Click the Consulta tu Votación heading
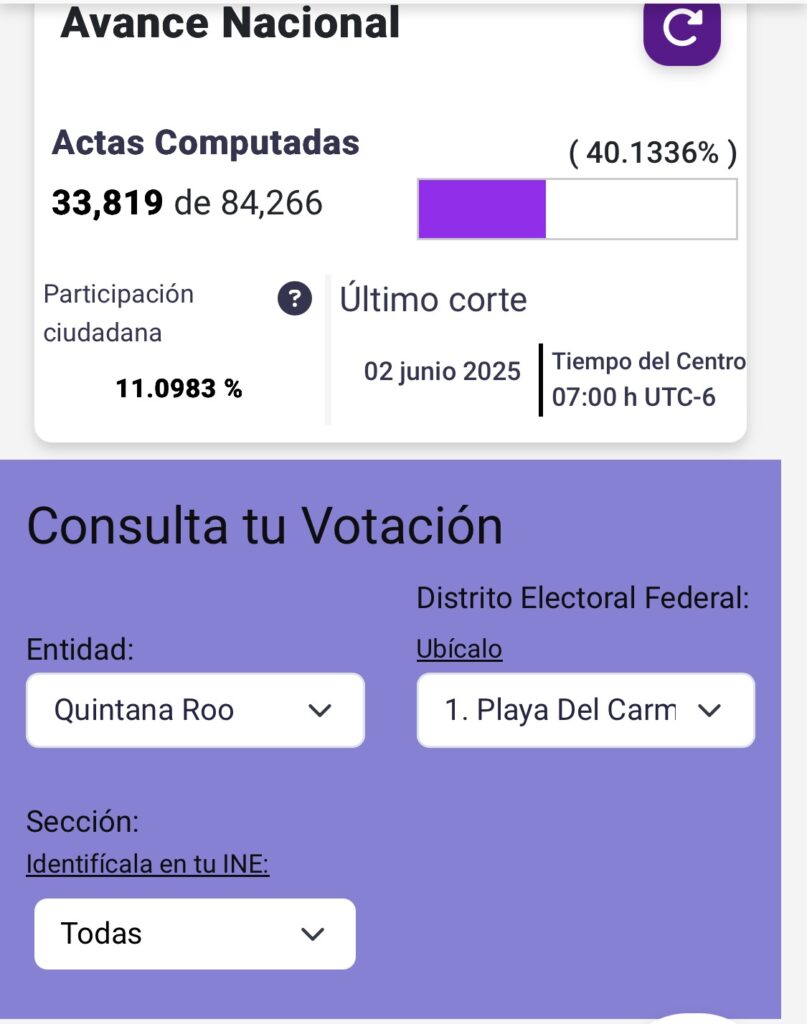The width and height of the screenshot is (807, 1024). tap(265, 526)
